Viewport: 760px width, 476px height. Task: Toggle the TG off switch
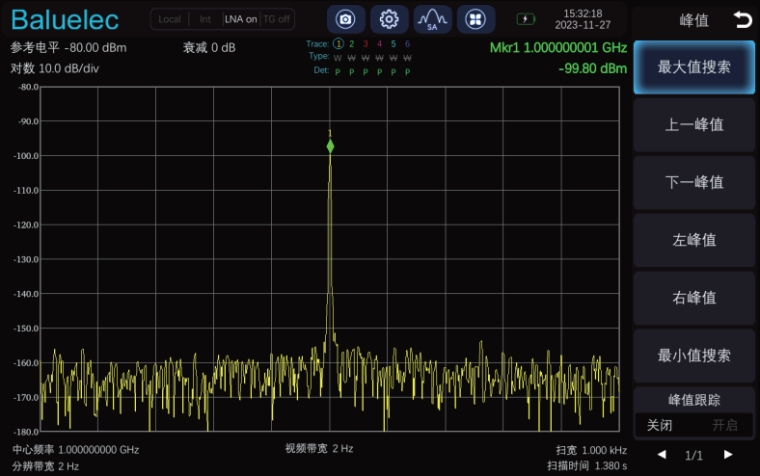click(277, 19)
